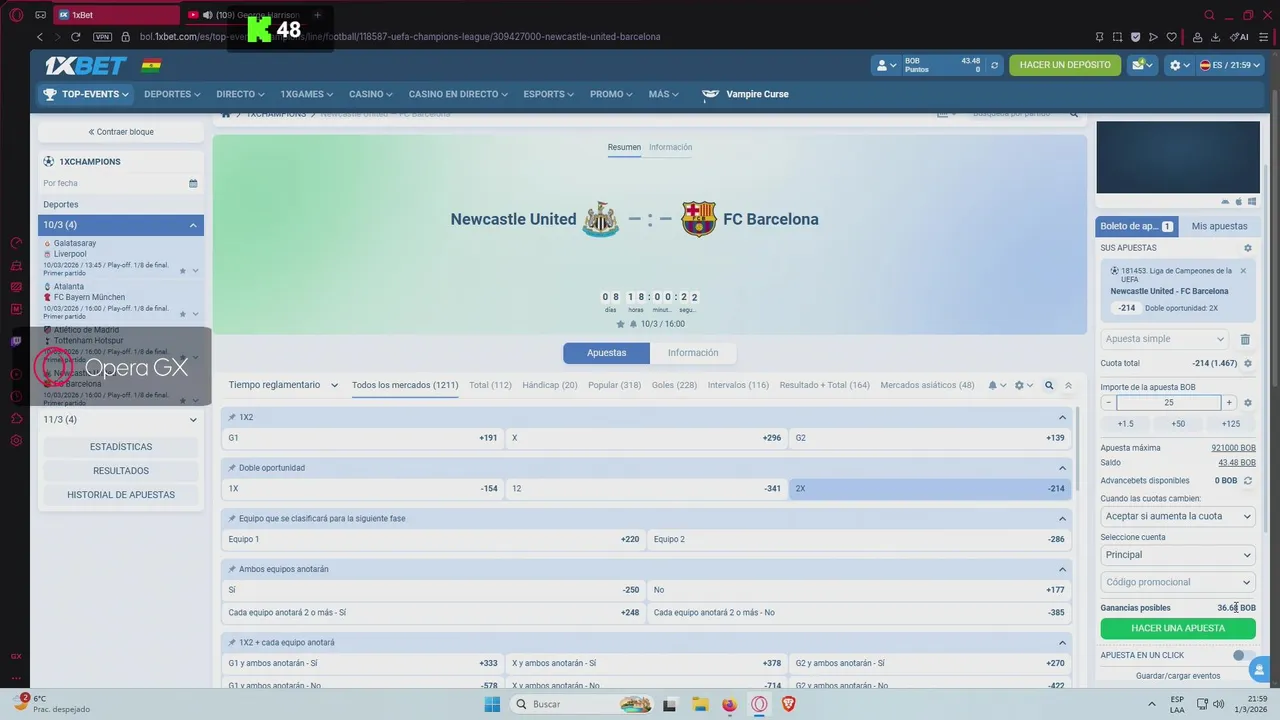The image size is (1280, 720).
Task: Open the messages envelope icon
Action: pos(1142,65)
